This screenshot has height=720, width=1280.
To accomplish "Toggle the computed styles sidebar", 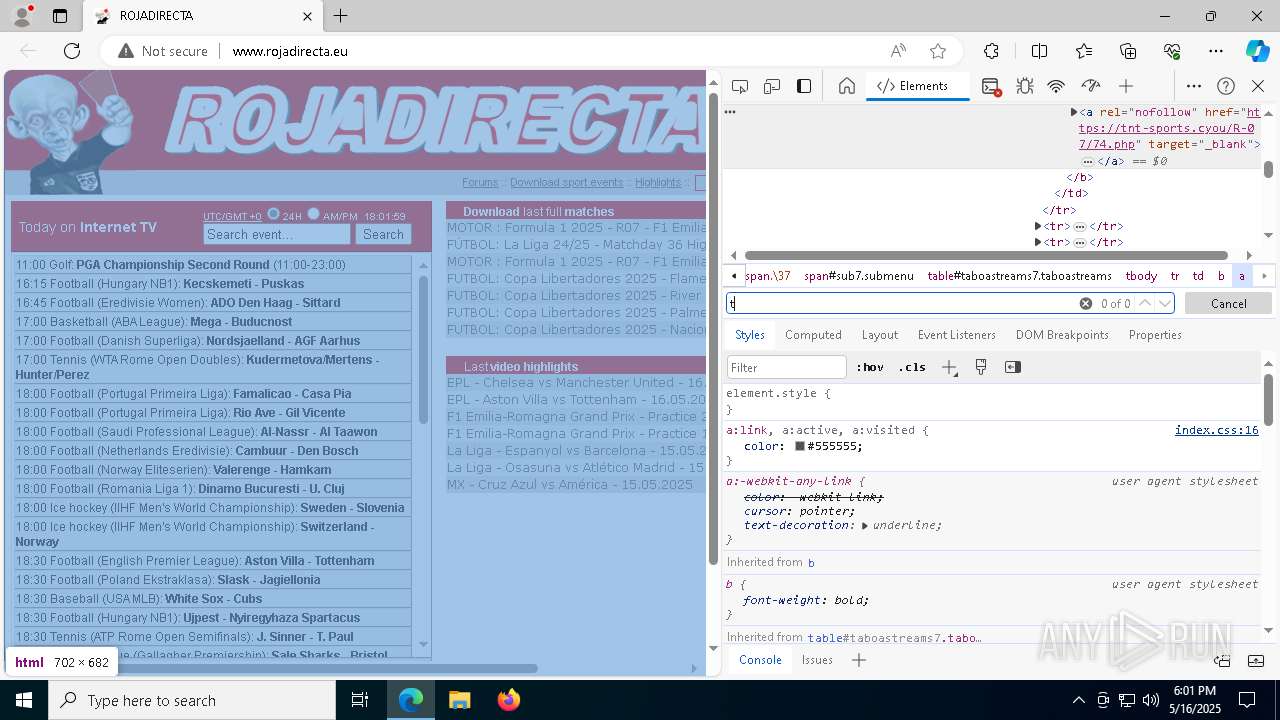I will (1013, 367).
